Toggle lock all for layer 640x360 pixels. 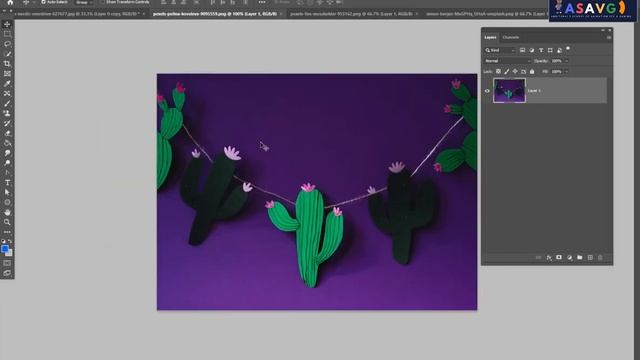532,71
